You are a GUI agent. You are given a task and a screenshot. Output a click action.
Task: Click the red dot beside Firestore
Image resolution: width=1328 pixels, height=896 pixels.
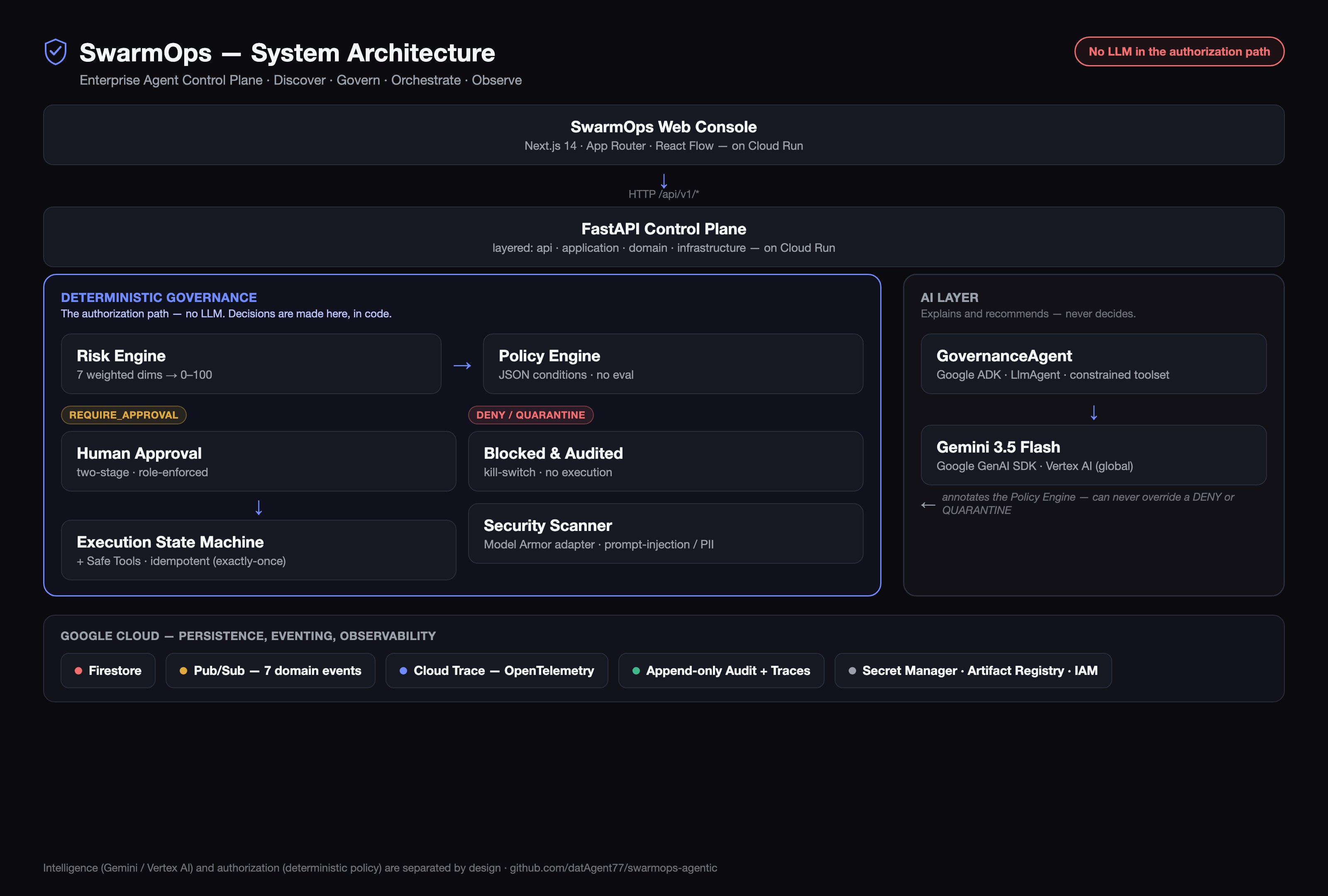pyautogui.click(x=78, y=671)
